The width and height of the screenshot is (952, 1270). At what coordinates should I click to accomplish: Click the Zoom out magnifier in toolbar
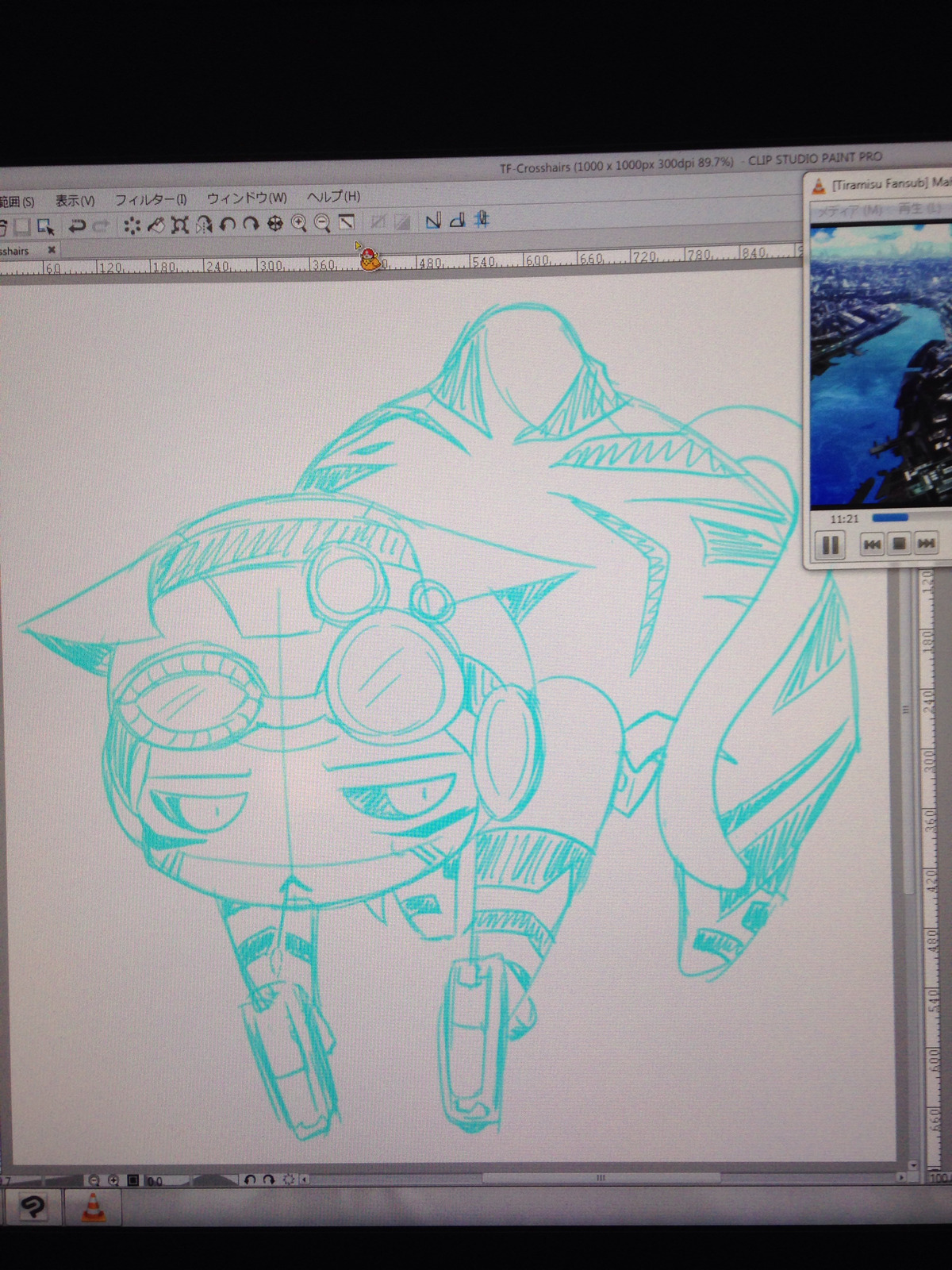tap(322, 224)
